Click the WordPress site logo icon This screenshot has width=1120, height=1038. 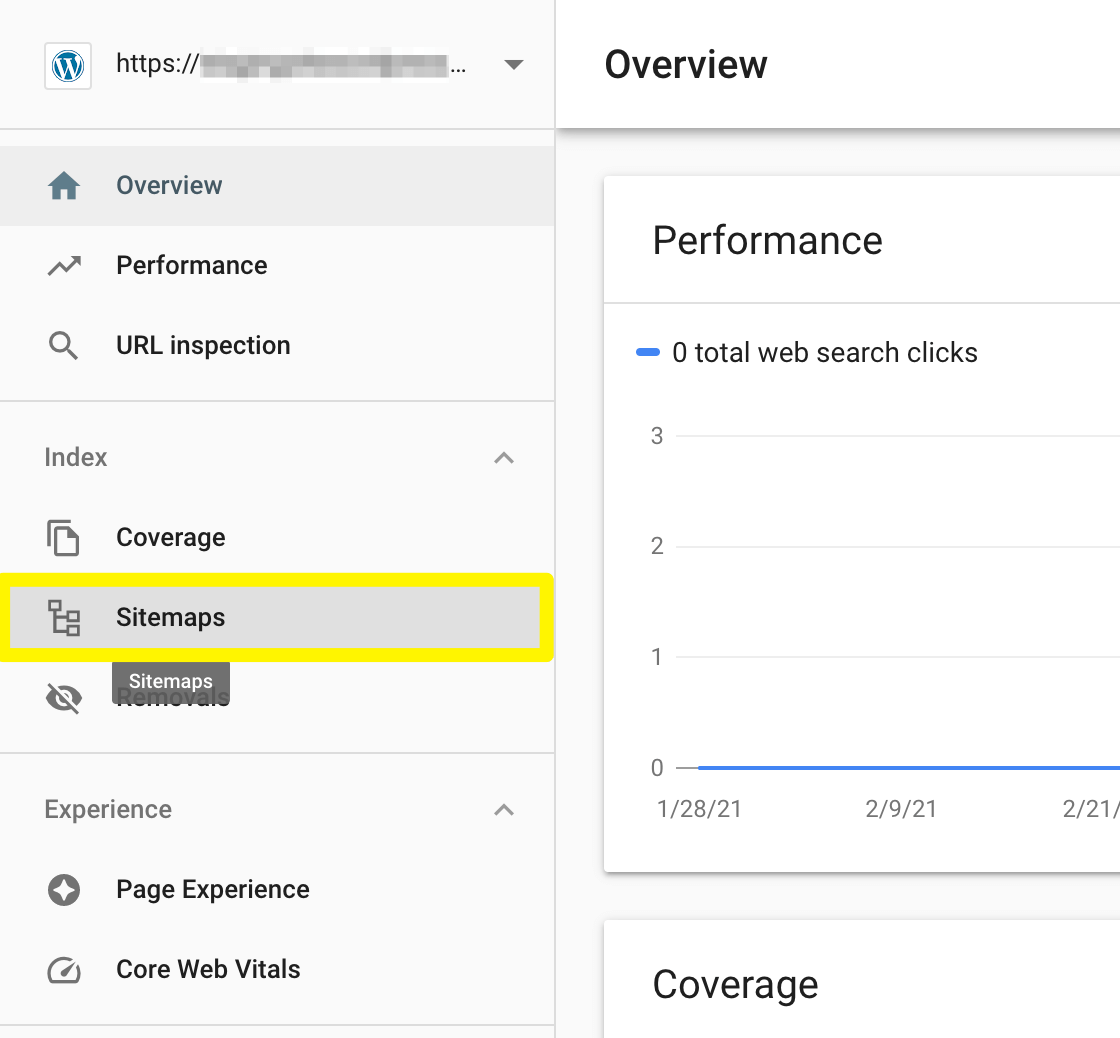pos(68,66)
